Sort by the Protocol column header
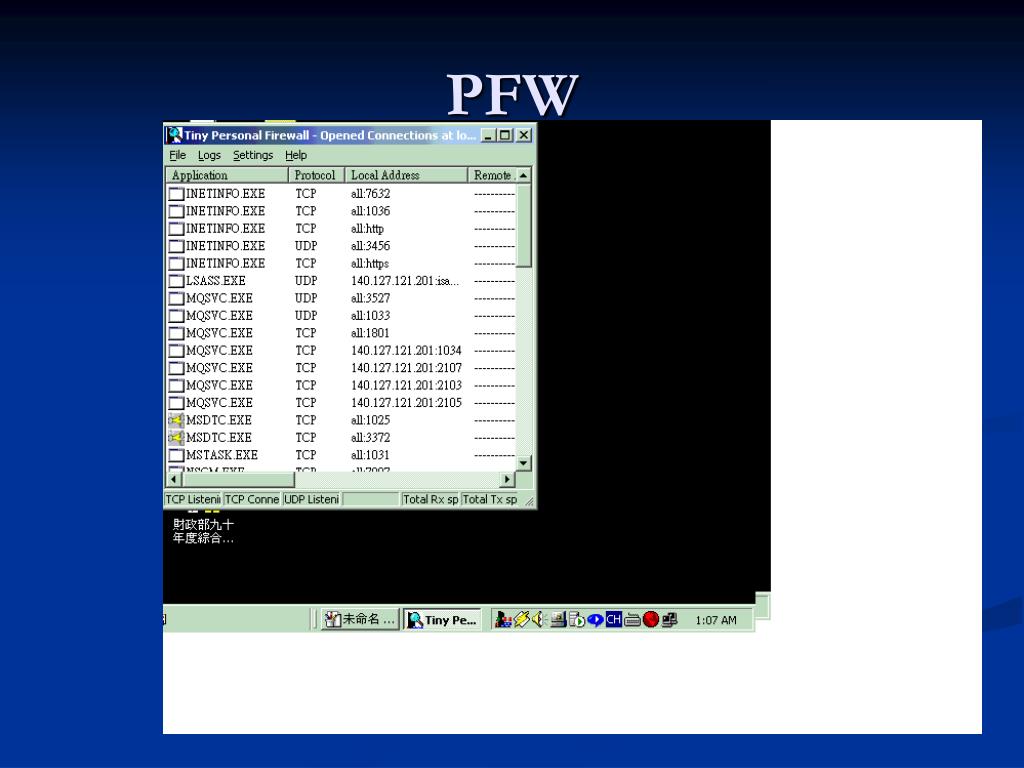The height and width of the screenshot is (768, 1024). pos(317,175)
